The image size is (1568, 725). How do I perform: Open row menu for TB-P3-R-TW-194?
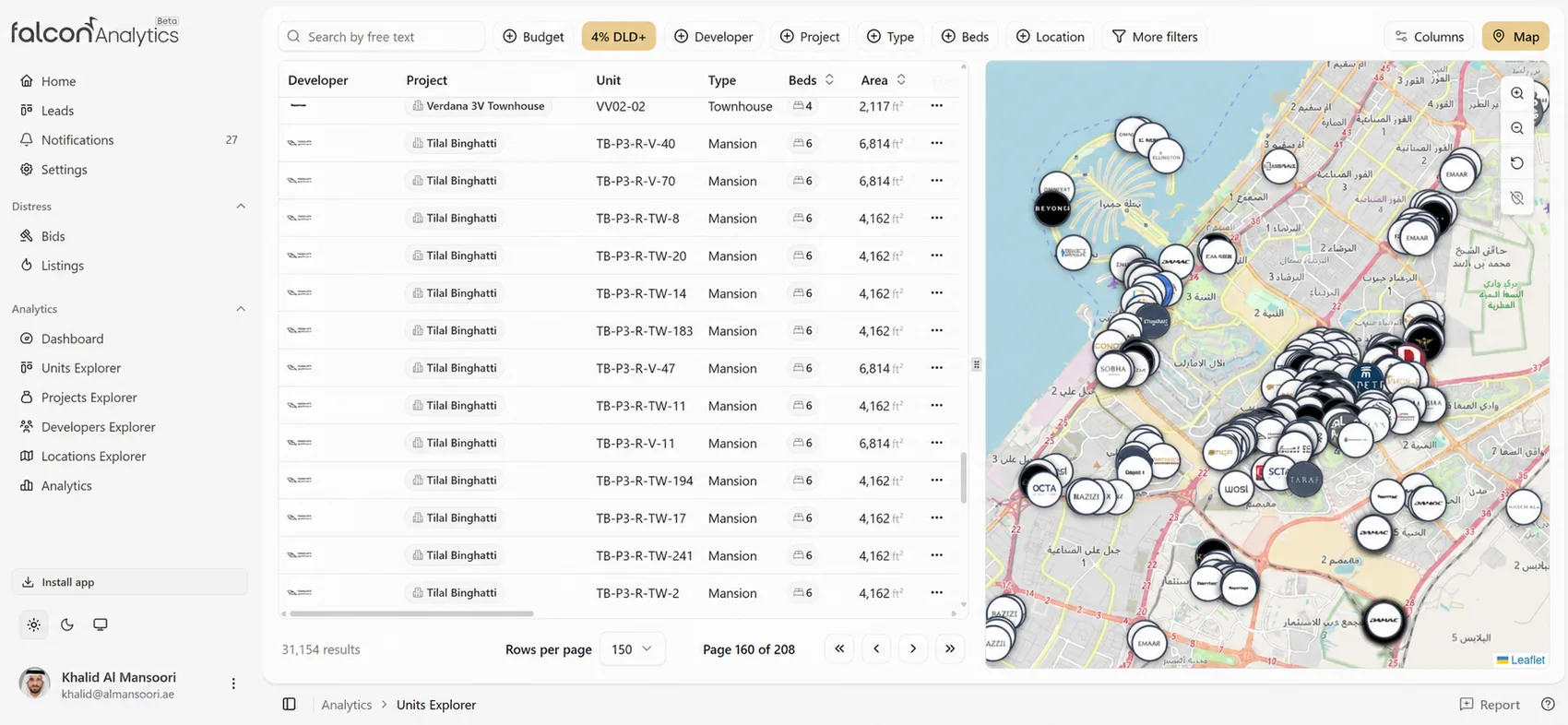coord(937,480)
